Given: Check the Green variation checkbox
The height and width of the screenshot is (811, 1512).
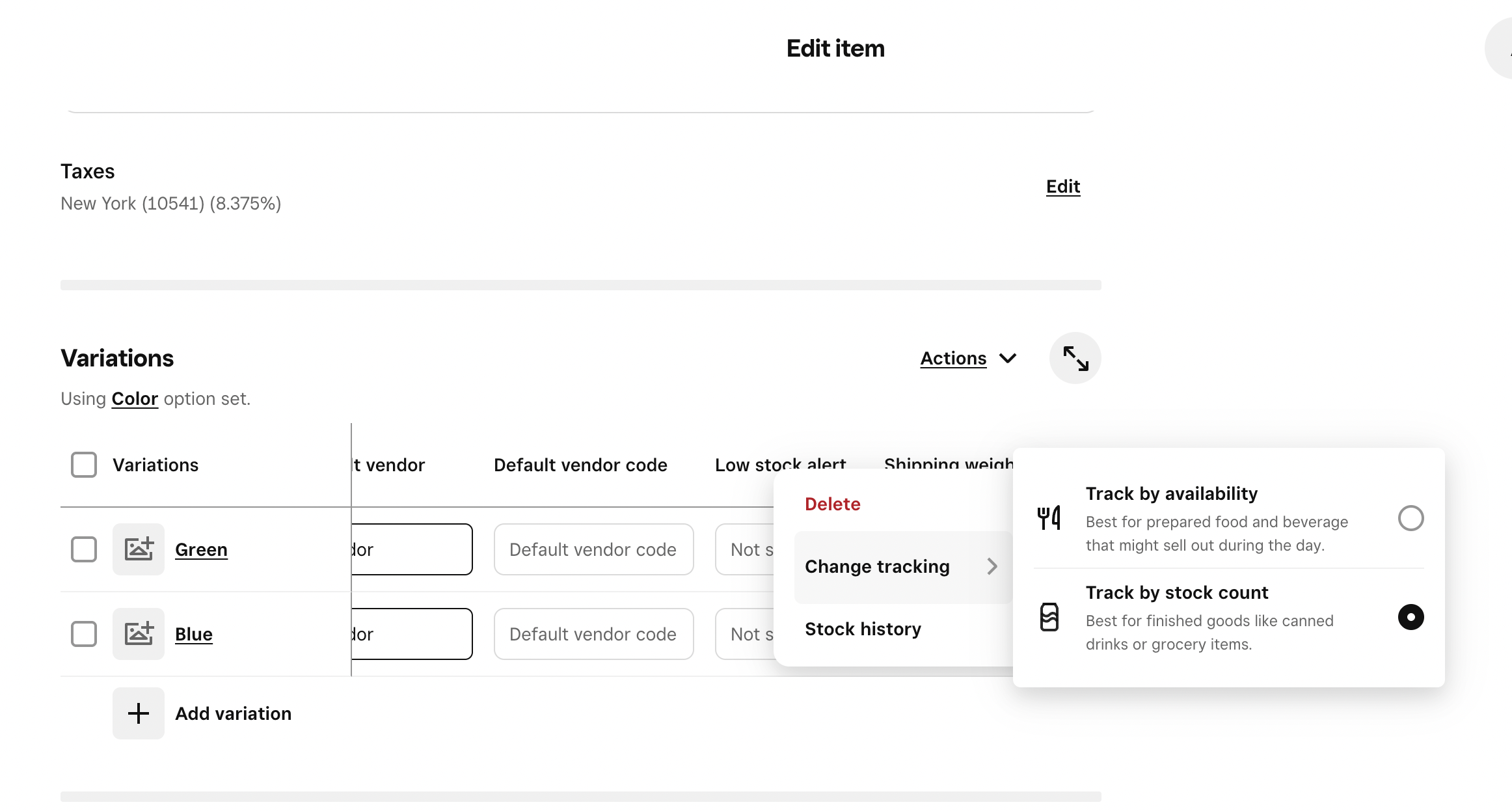Looking at the screenshot, I should pyautogui.click(x=84, y=549).
